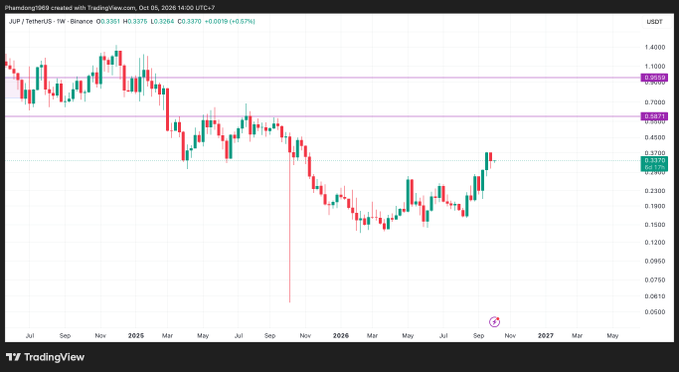Select the 0.5871 horizontal line price tag

coord(654,116)
